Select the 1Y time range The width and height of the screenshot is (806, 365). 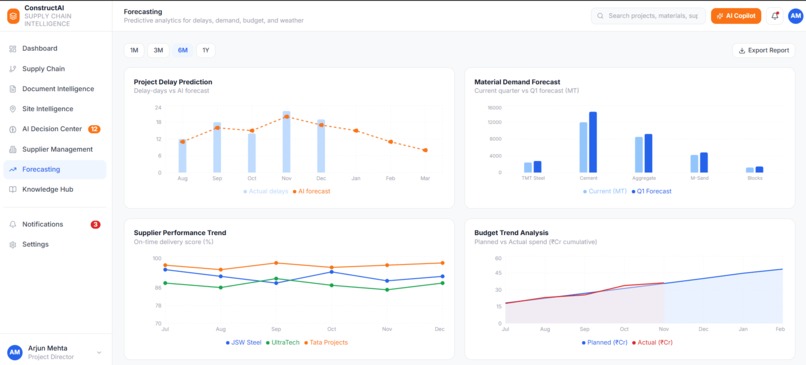point(206,50)
